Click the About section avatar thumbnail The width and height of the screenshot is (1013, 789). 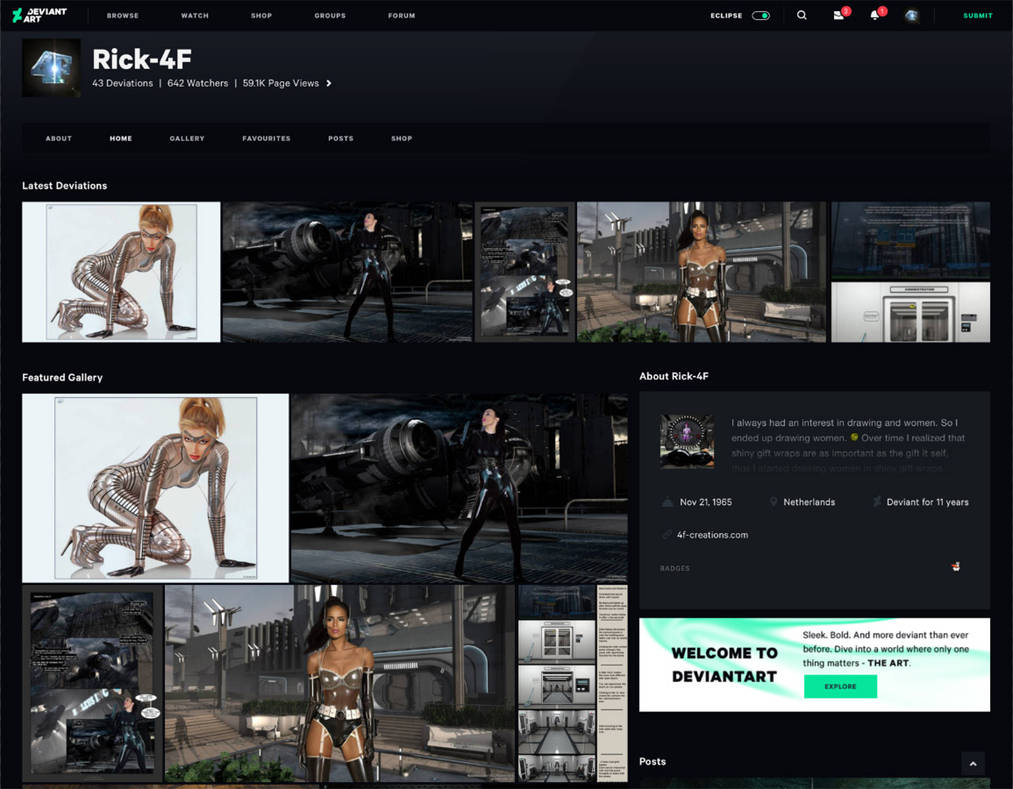pos(687,441)
